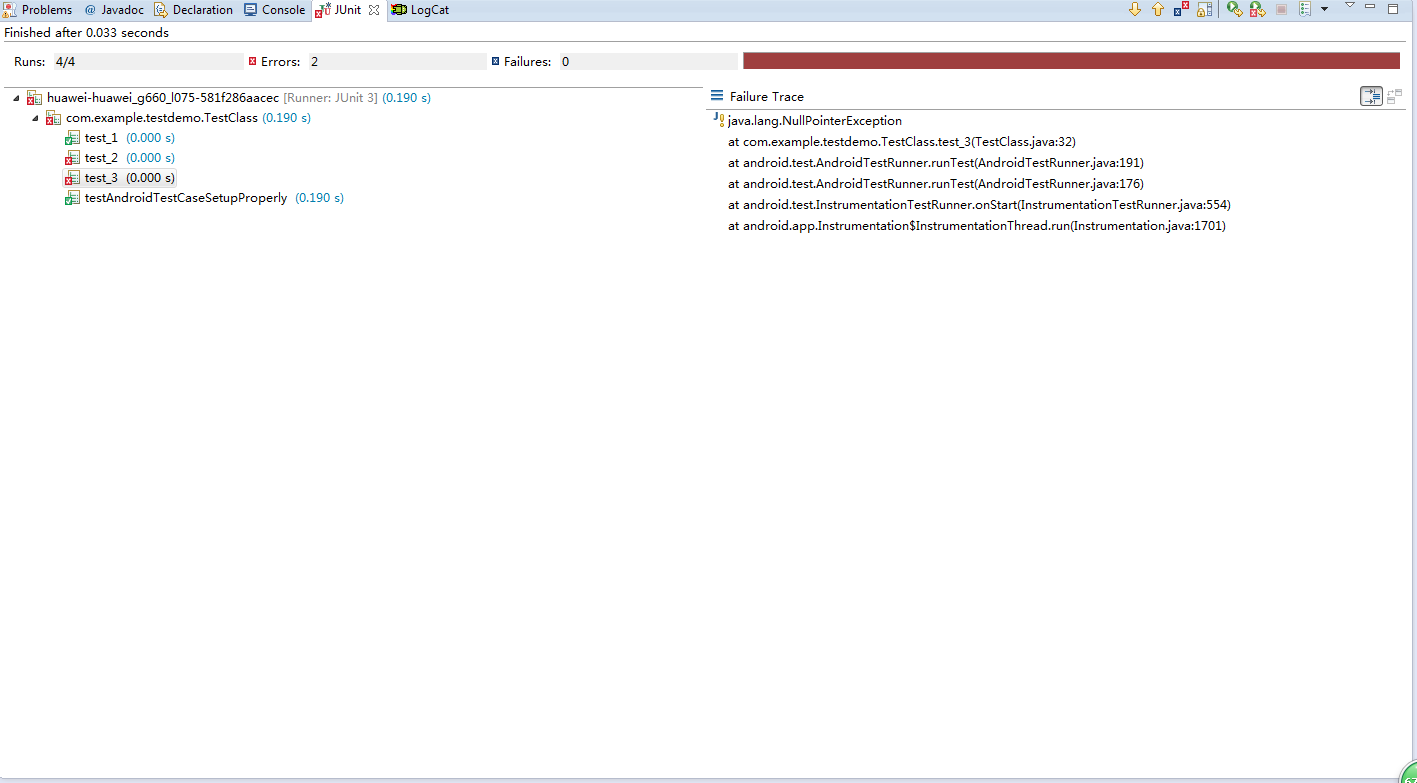Switch to the Declaration tab

[193, 10]
